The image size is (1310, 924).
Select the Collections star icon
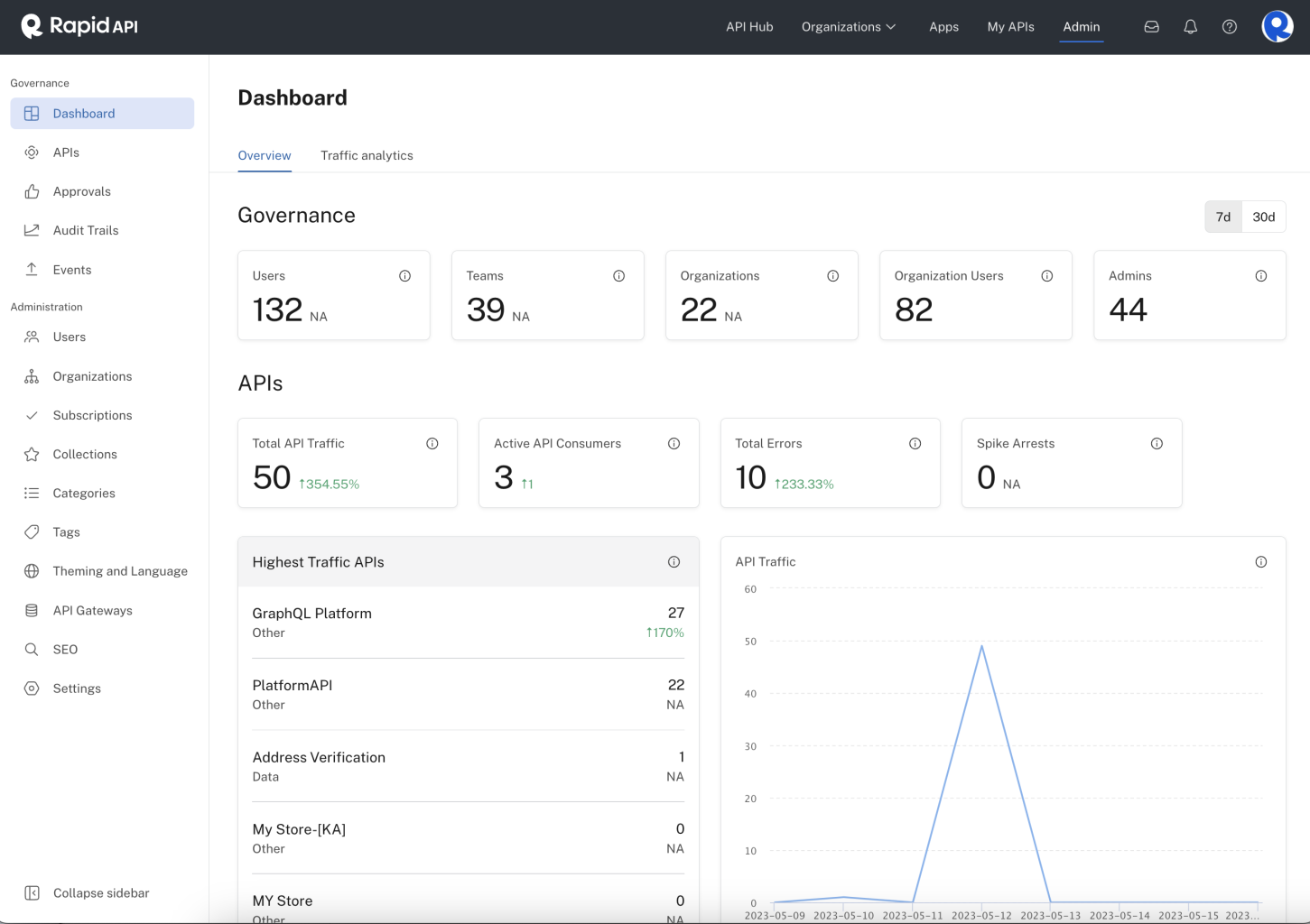[x=31, y=454]
